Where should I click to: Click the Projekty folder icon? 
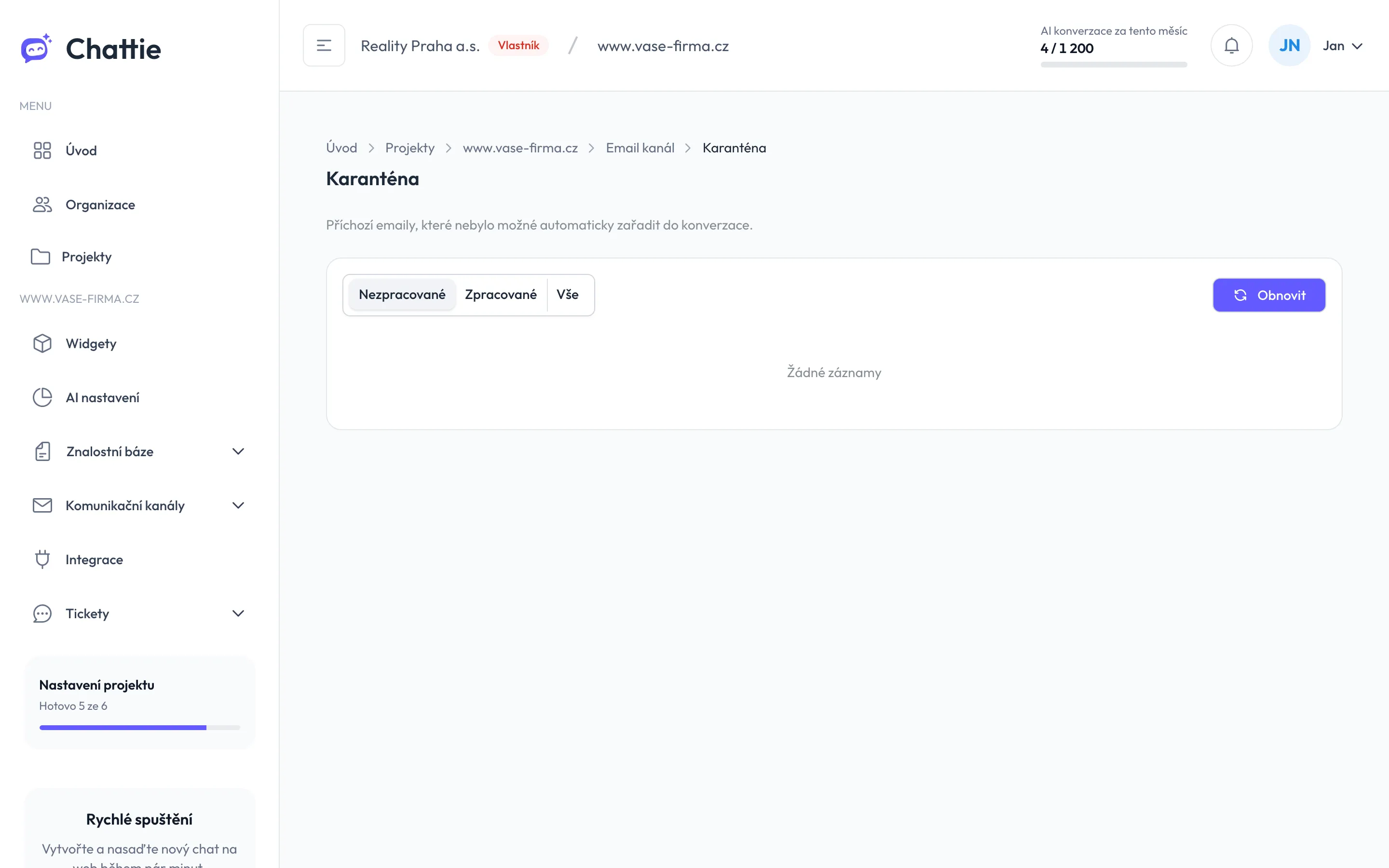[40, 257]
